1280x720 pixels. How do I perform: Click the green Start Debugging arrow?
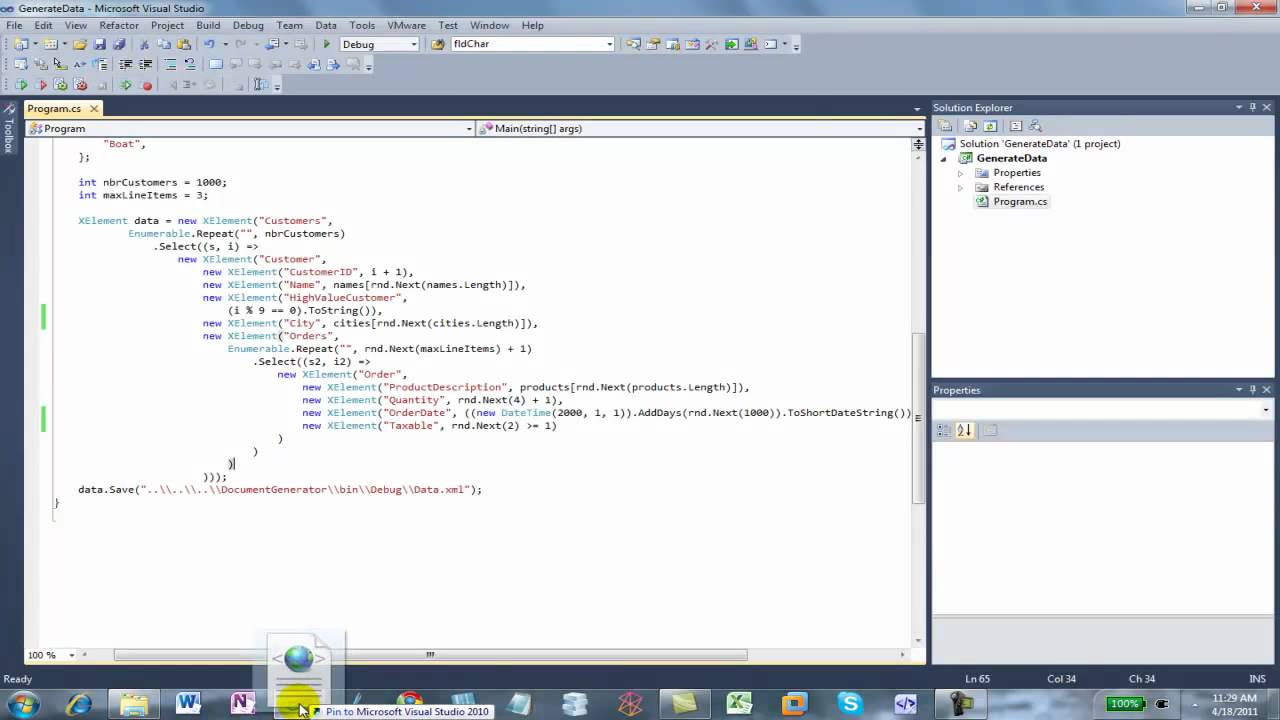[326, 44]
